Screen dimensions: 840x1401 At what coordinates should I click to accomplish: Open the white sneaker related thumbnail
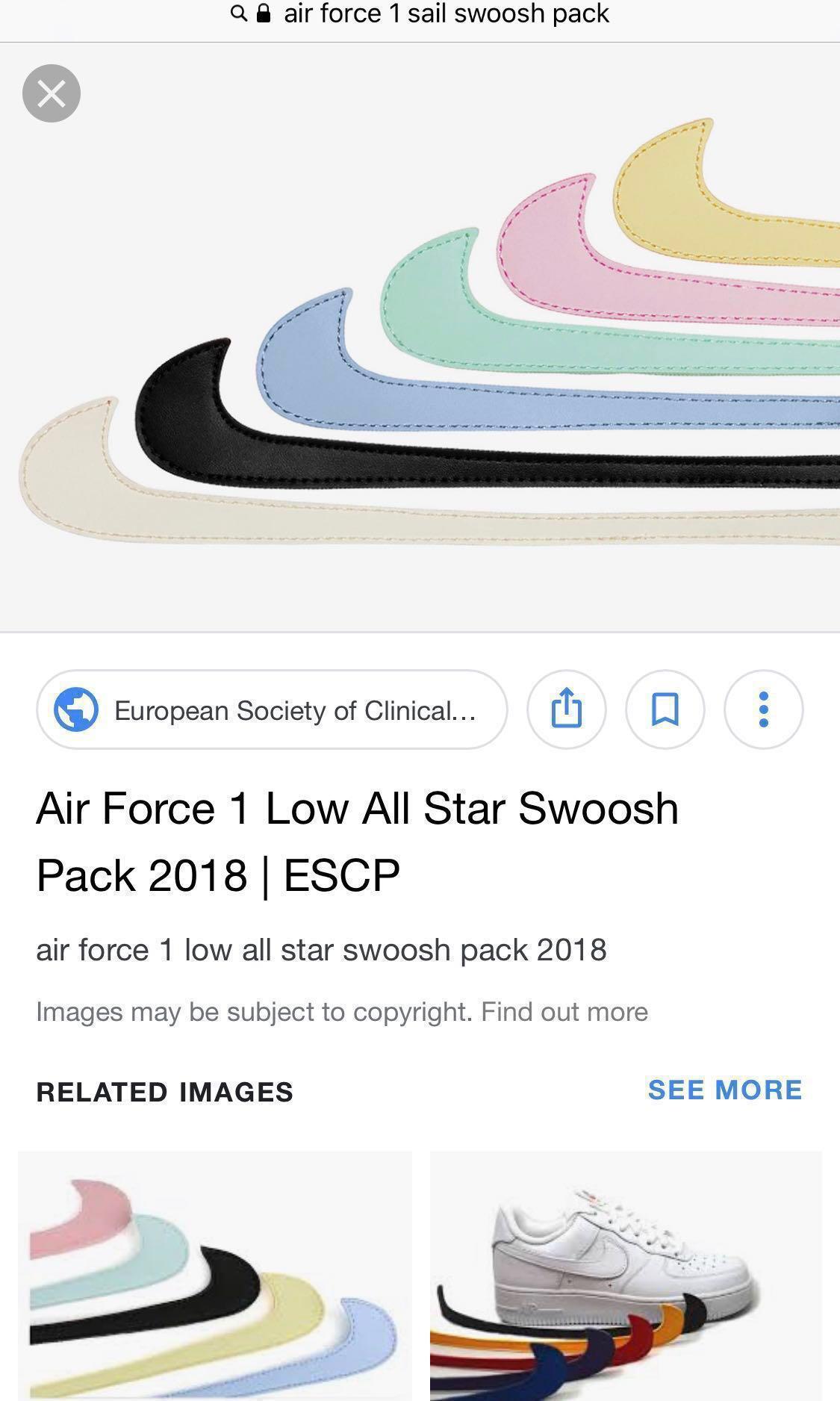tap(626, 1276)
